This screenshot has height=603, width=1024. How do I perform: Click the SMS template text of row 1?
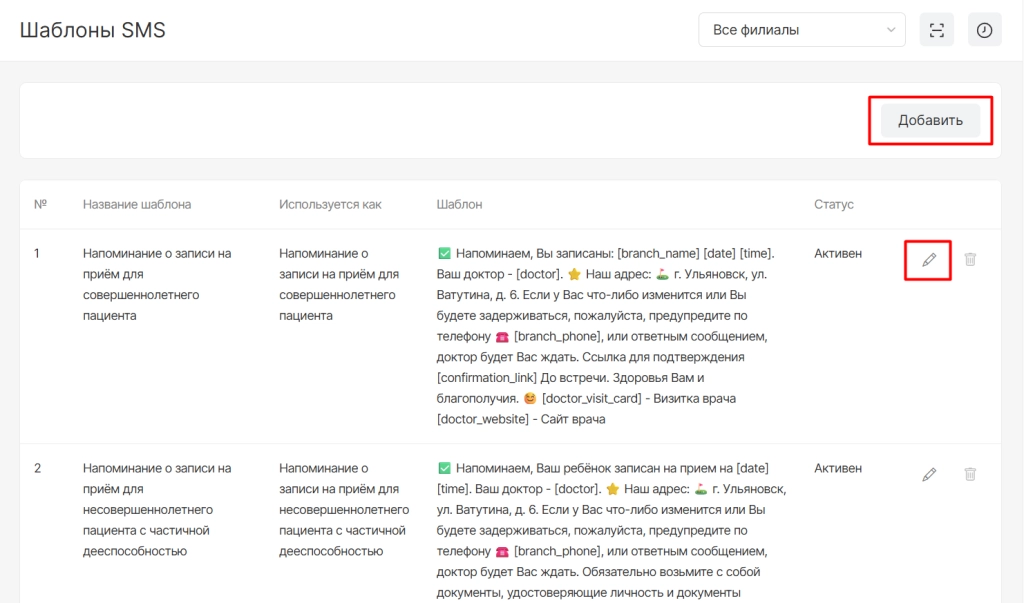[x=608, y=336]
